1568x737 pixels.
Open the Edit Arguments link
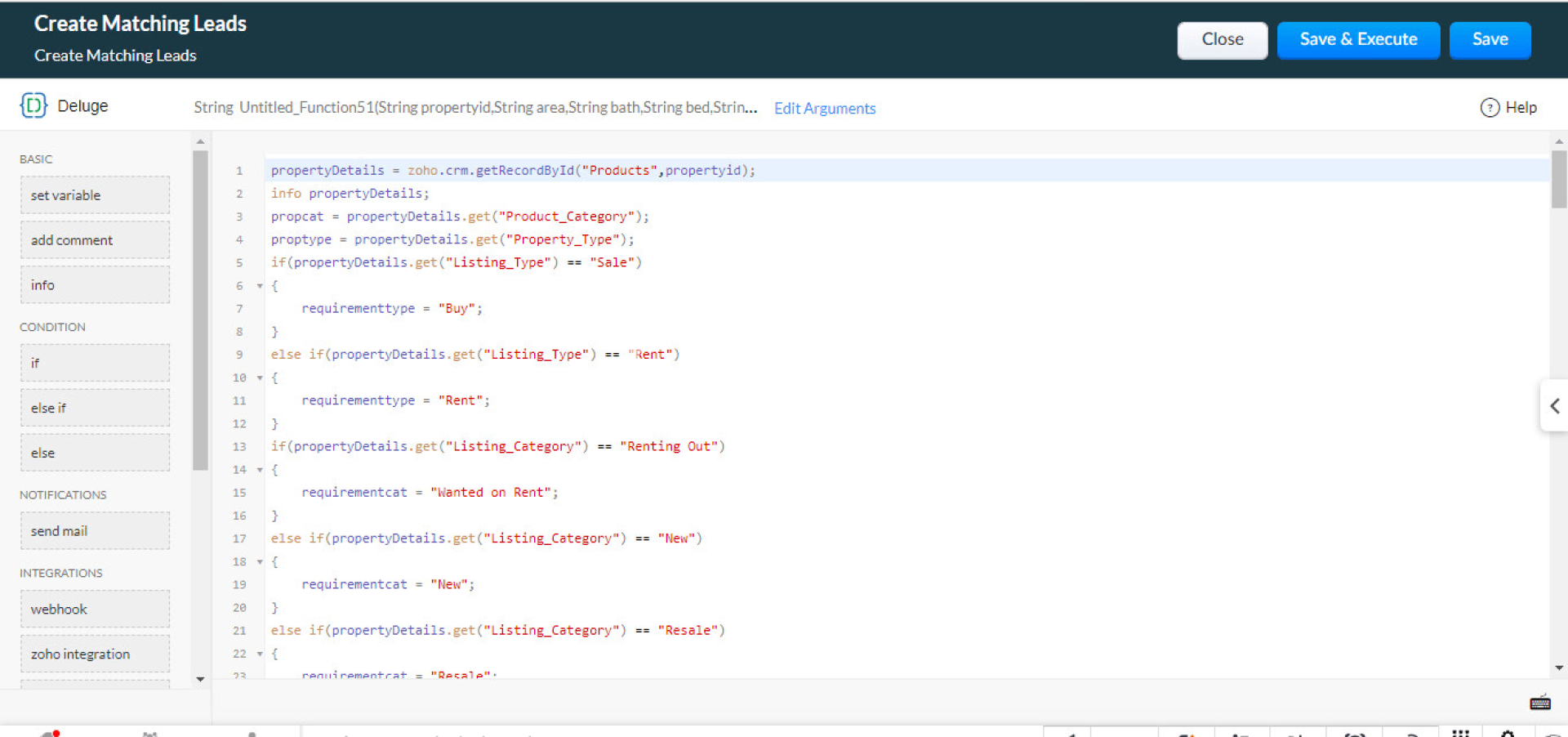[x=824, y=108]
